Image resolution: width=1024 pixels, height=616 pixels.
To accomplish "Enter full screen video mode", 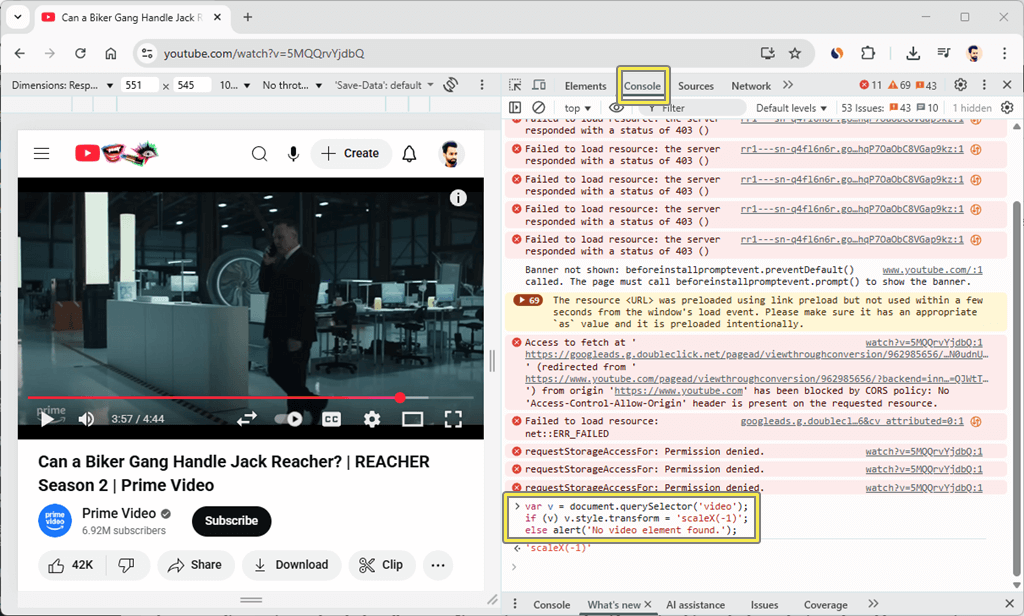I will (x=453, y=419).
